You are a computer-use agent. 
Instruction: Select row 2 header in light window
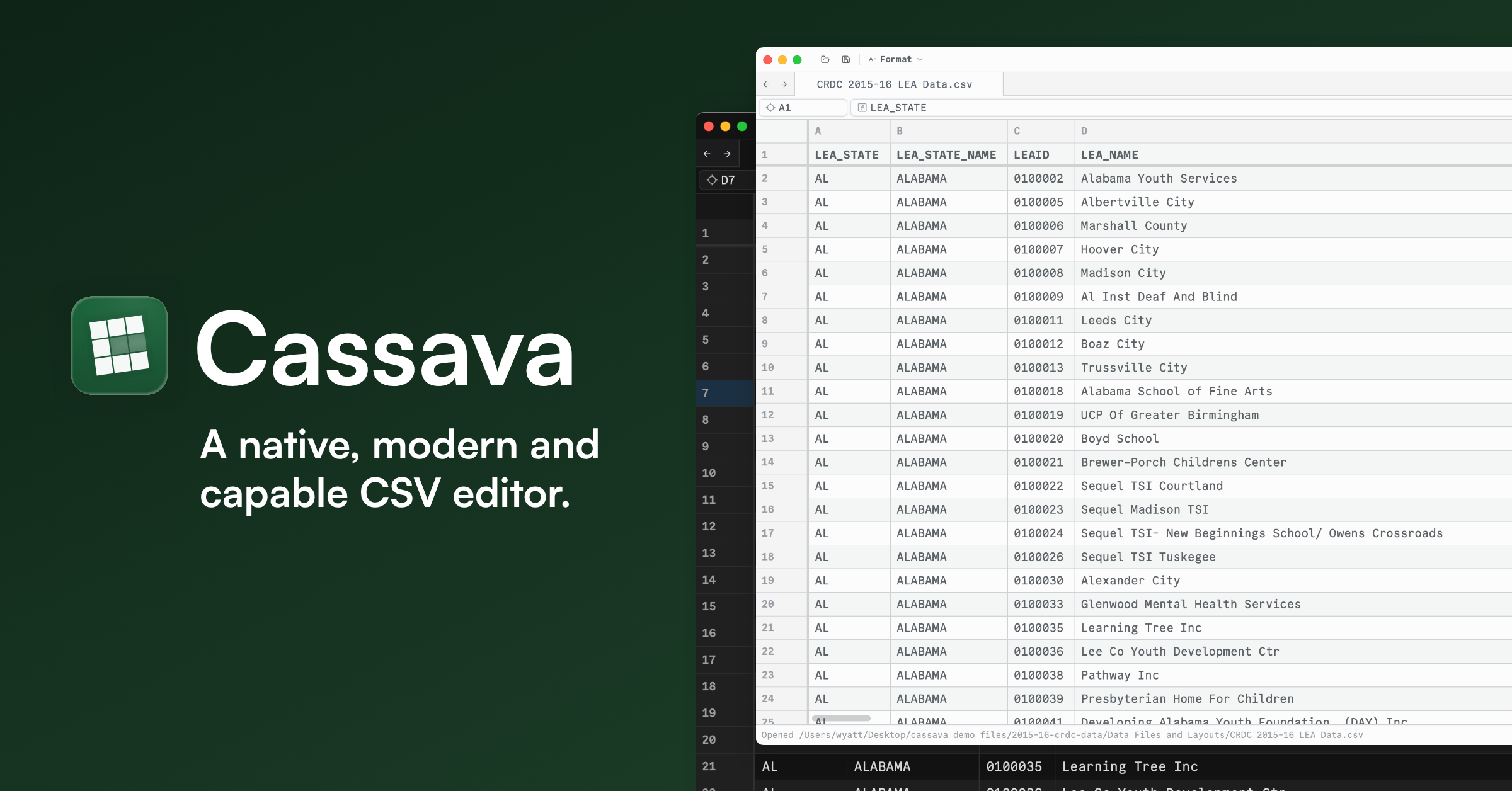[x=781, y=178]
